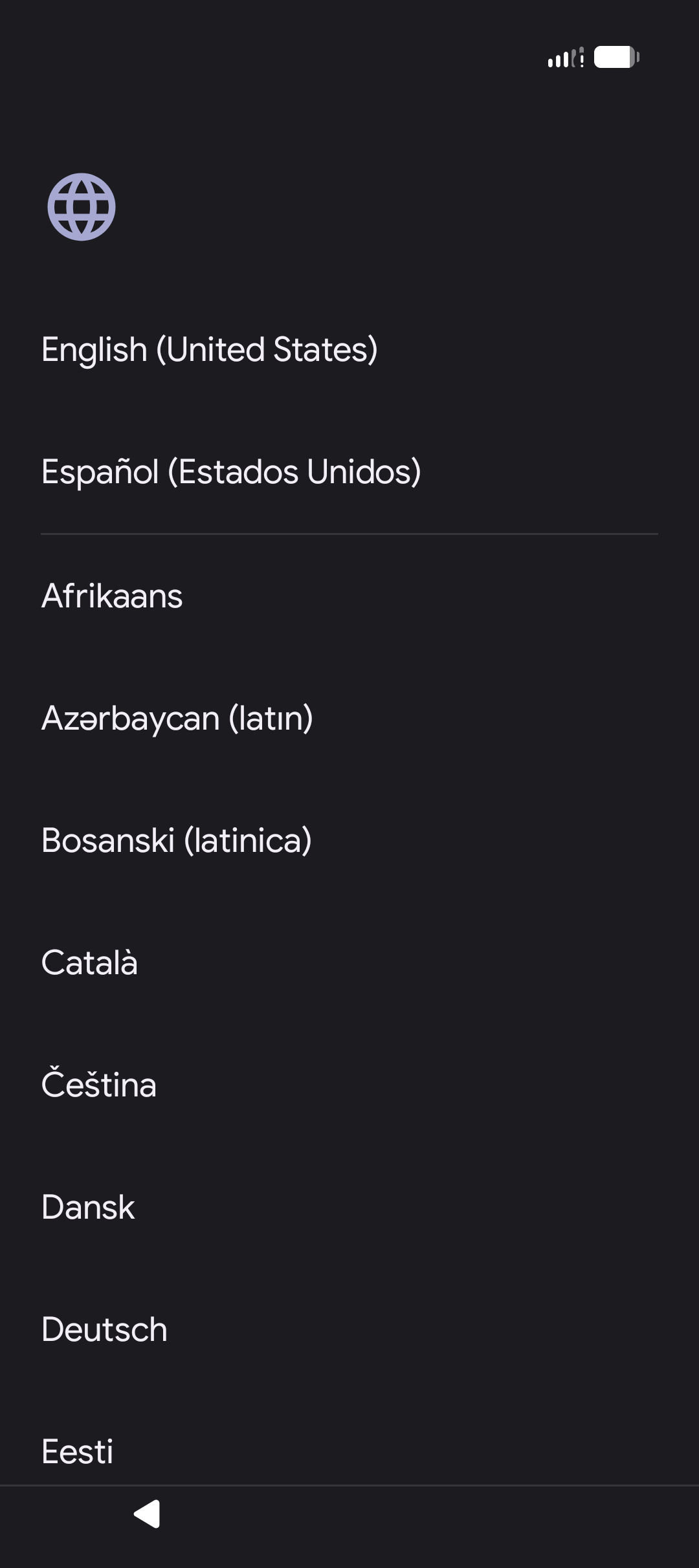
Task: Pick Azərbaycan (latın) language
Action: (177, 719)
